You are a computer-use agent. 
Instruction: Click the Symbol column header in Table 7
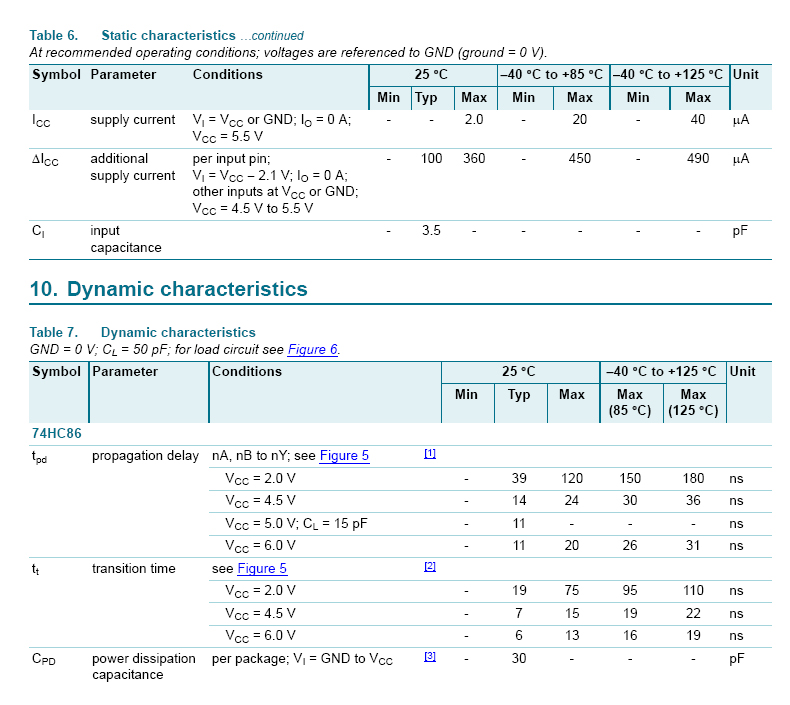(x=57, y=372)
